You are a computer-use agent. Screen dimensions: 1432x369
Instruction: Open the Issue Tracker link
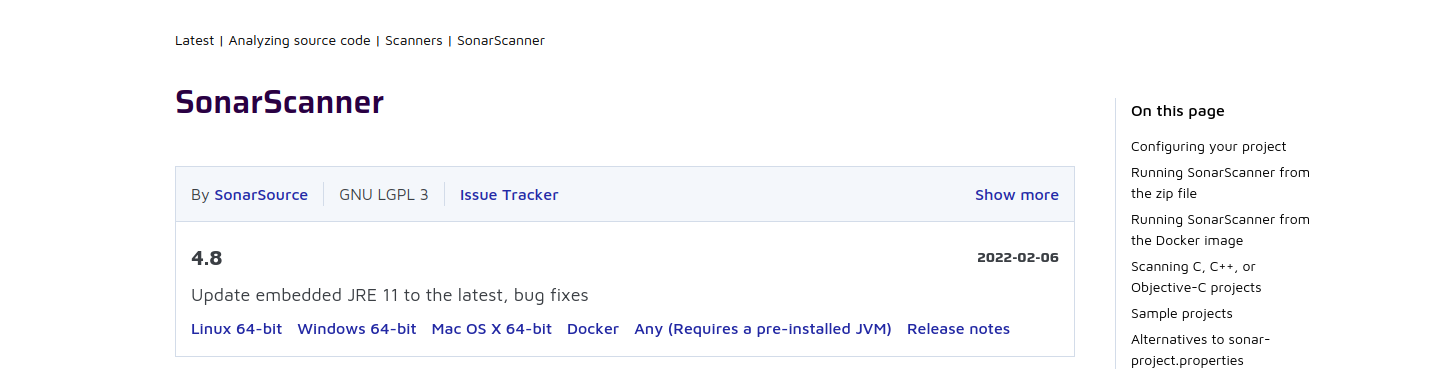(x=509, y=195)
